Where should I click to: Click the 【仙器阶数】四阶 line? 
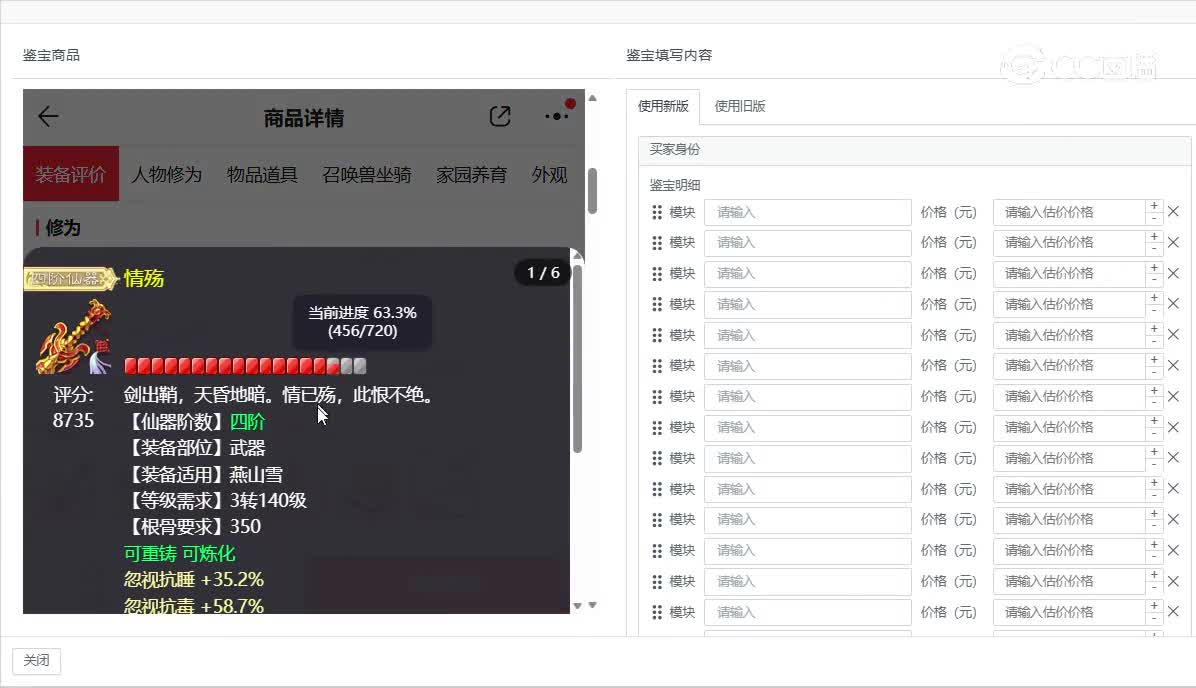pos(195,422)
